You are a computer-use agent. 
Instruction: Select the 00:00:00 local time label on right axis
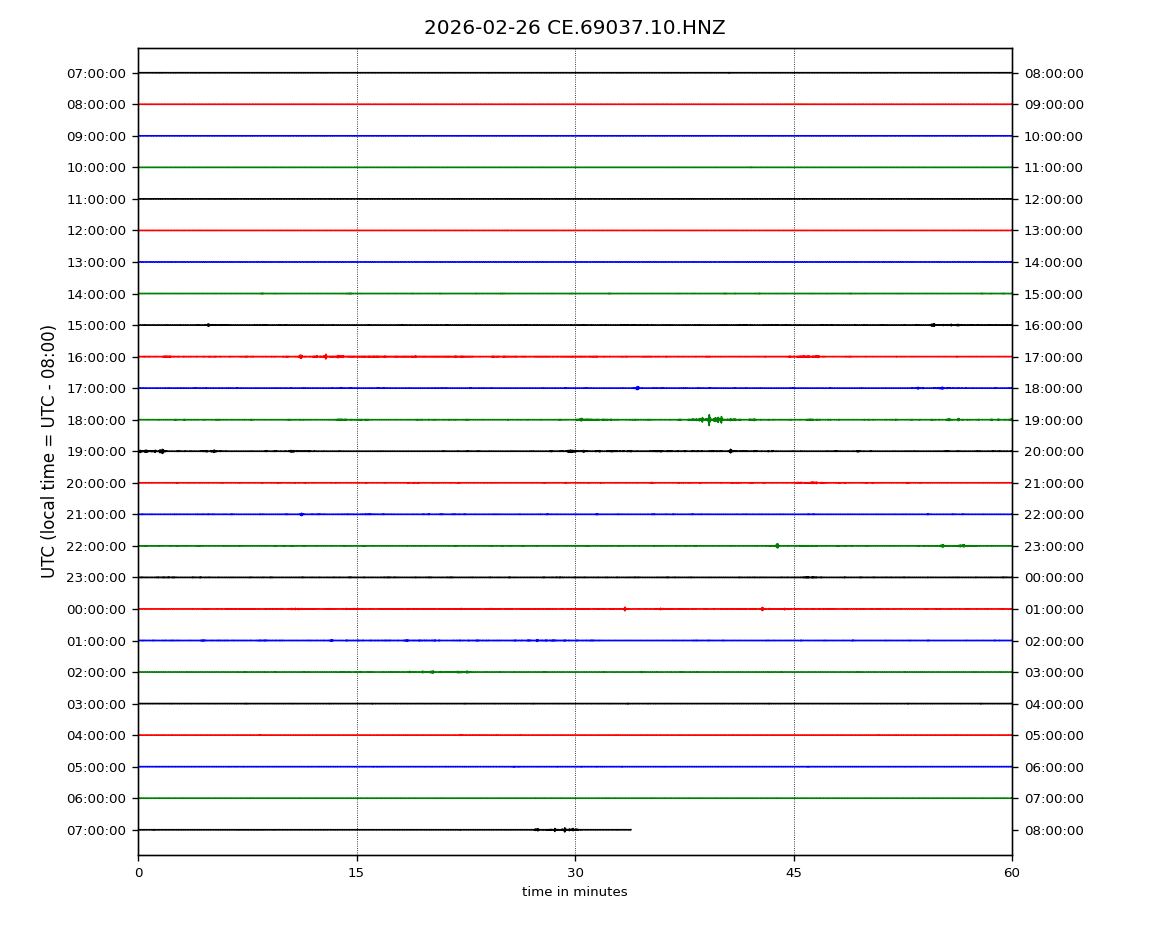pyautogui.click(x=1053, y=578)
